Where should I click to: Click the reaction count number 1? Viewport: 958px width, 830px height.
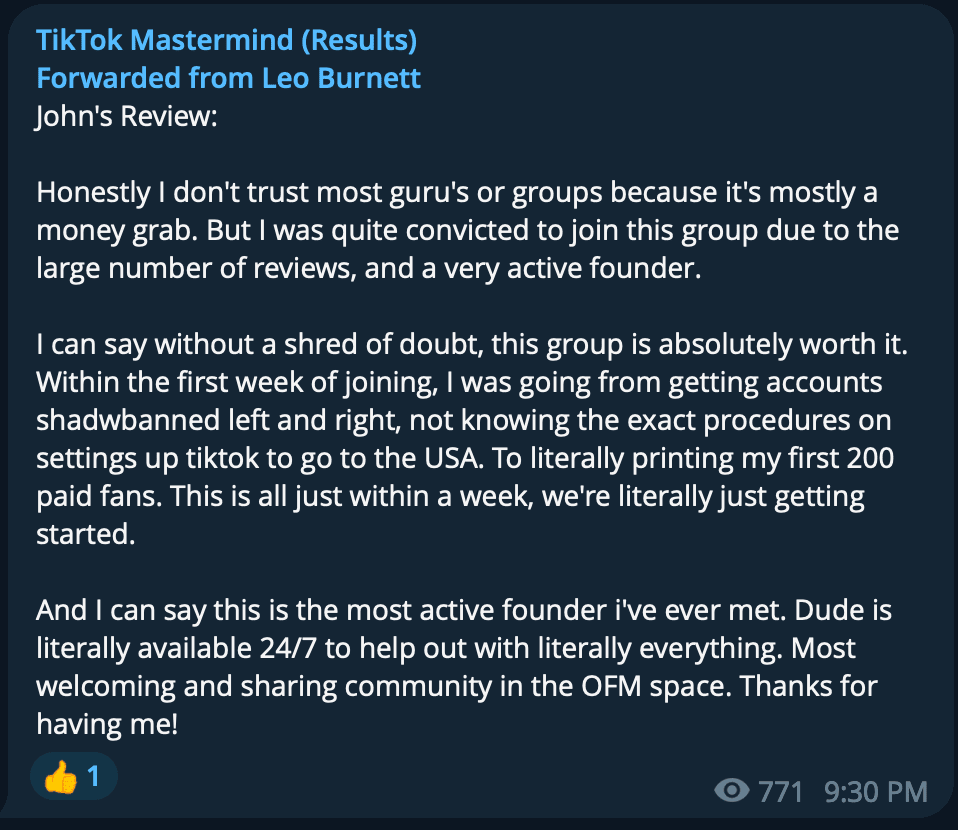(93, 777)
